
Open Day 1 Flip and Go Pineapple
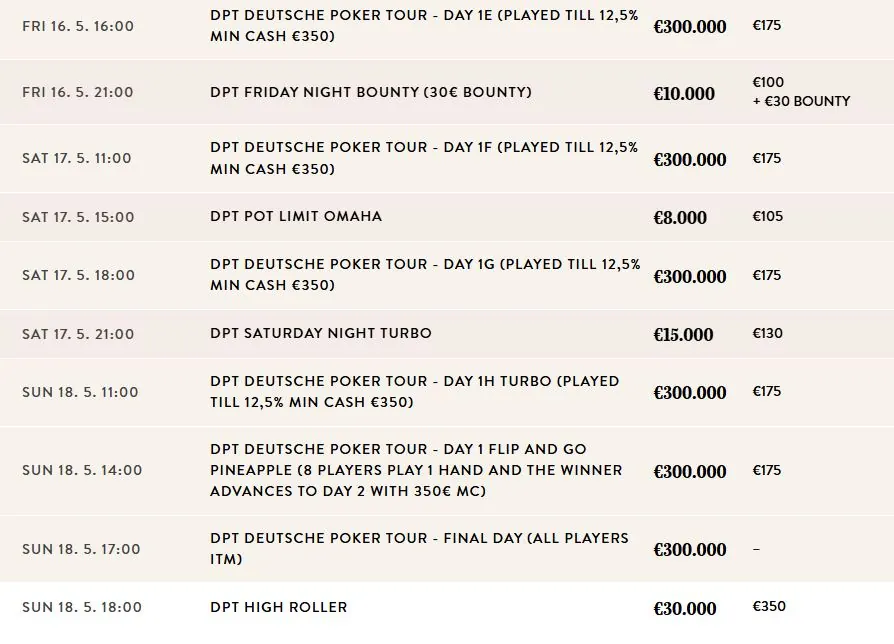(x=416, y=470)
